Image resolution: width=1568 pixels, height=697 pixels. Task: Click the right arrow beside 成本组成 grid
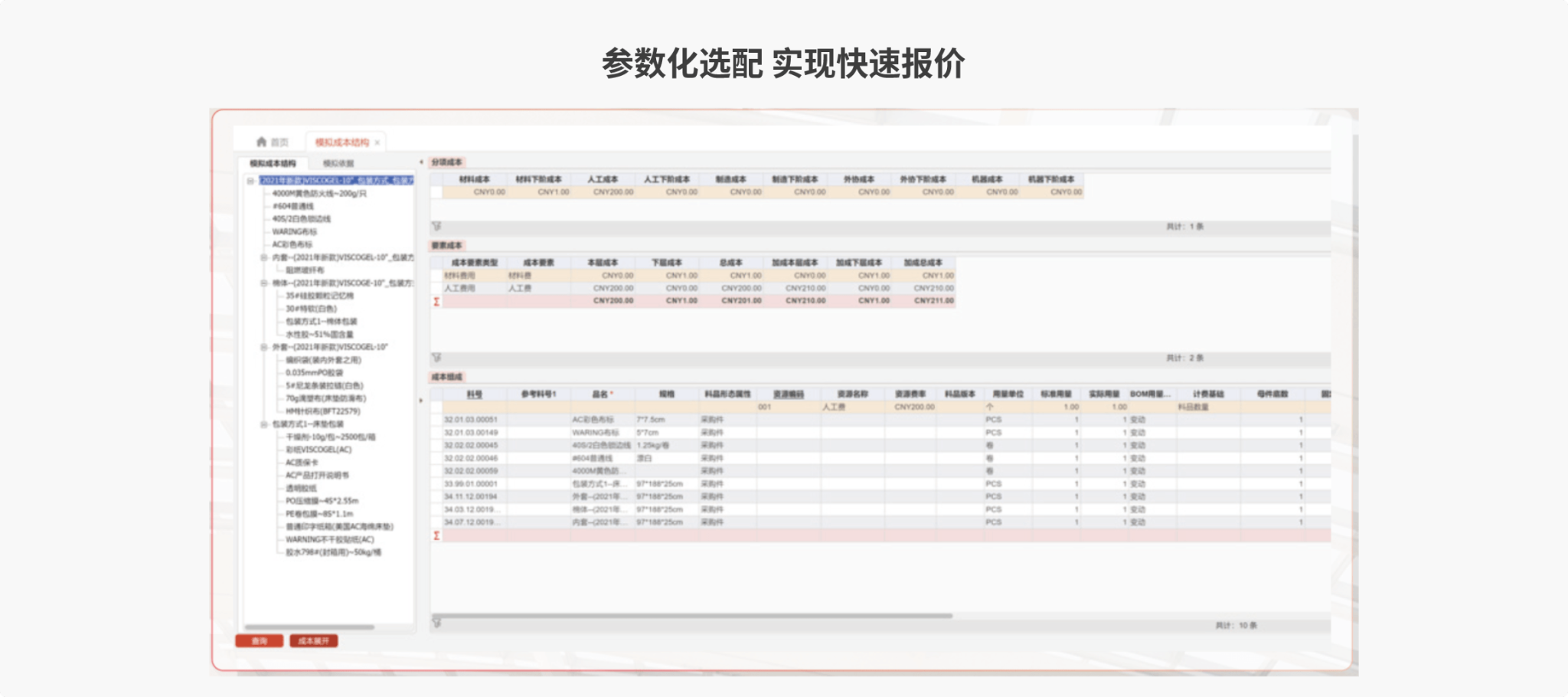coord(421,401)
